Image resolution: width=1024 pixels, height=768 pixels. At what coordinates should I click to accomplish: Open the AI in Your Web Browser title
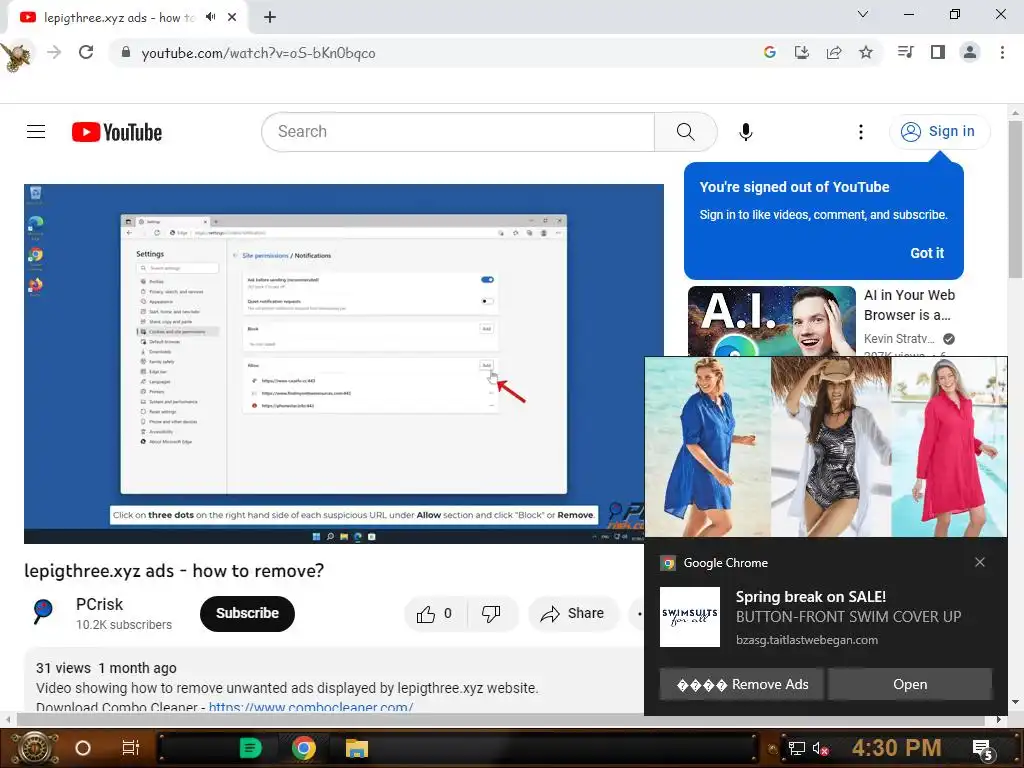[x=909, y=305]
